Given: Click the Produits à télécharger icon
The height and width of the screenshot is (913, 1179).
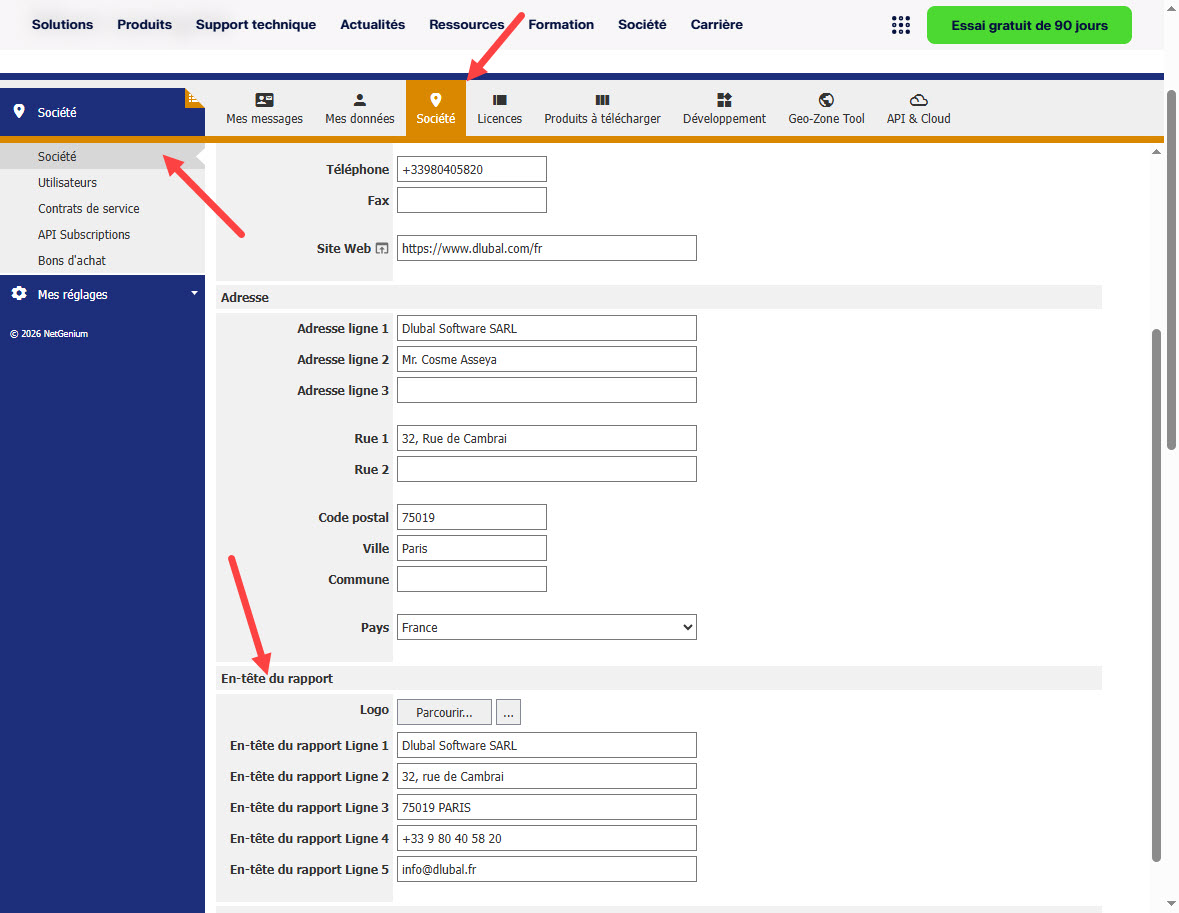Looking at the screenshot, I should [x=602, y=99].
